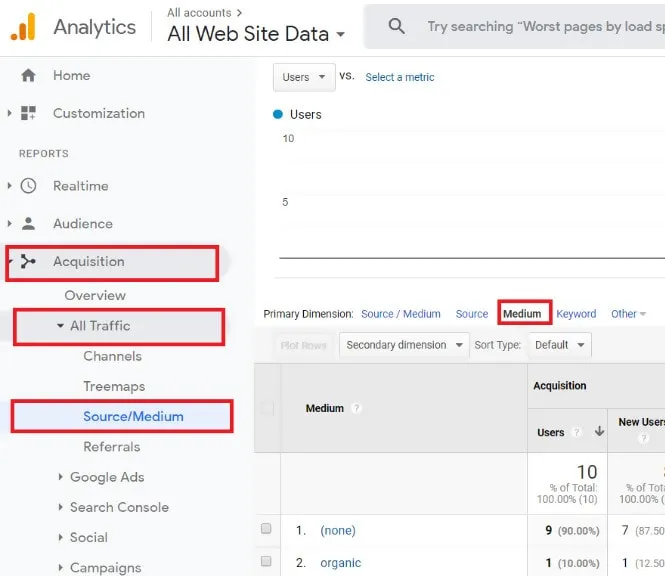665x576 pixels.
Task: Click the Select a metric link
Action: coord(399,77)
